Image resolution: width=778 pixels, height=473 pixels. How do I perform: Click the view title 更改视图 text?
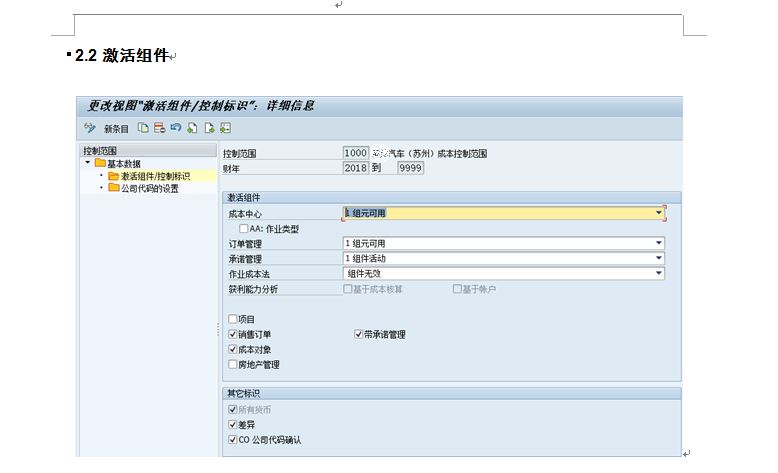point(201,106)
